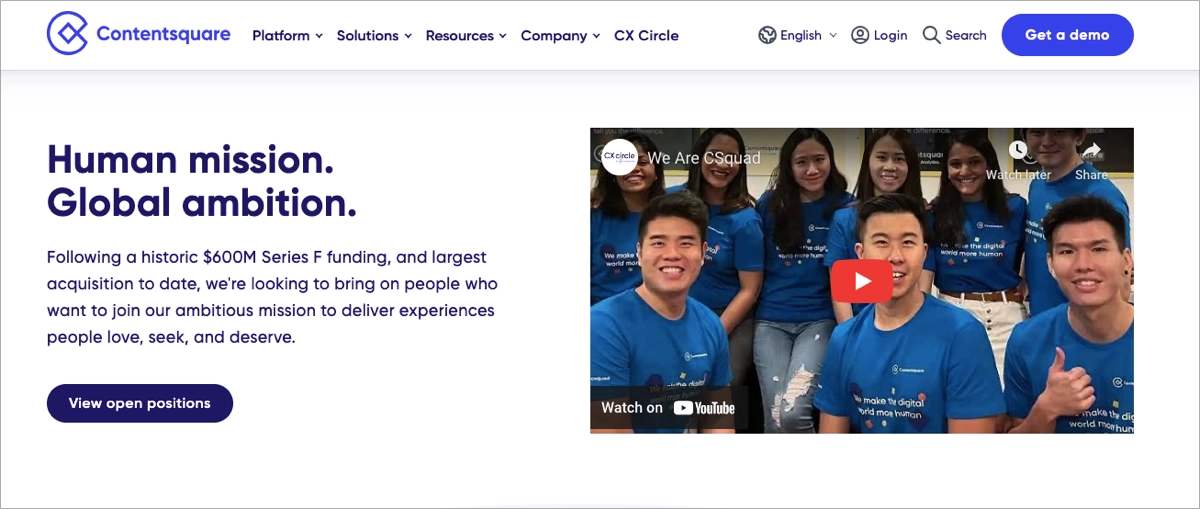Click the user profile Login icon
This screenshot has height=509, width=1200.
point(860,35)
